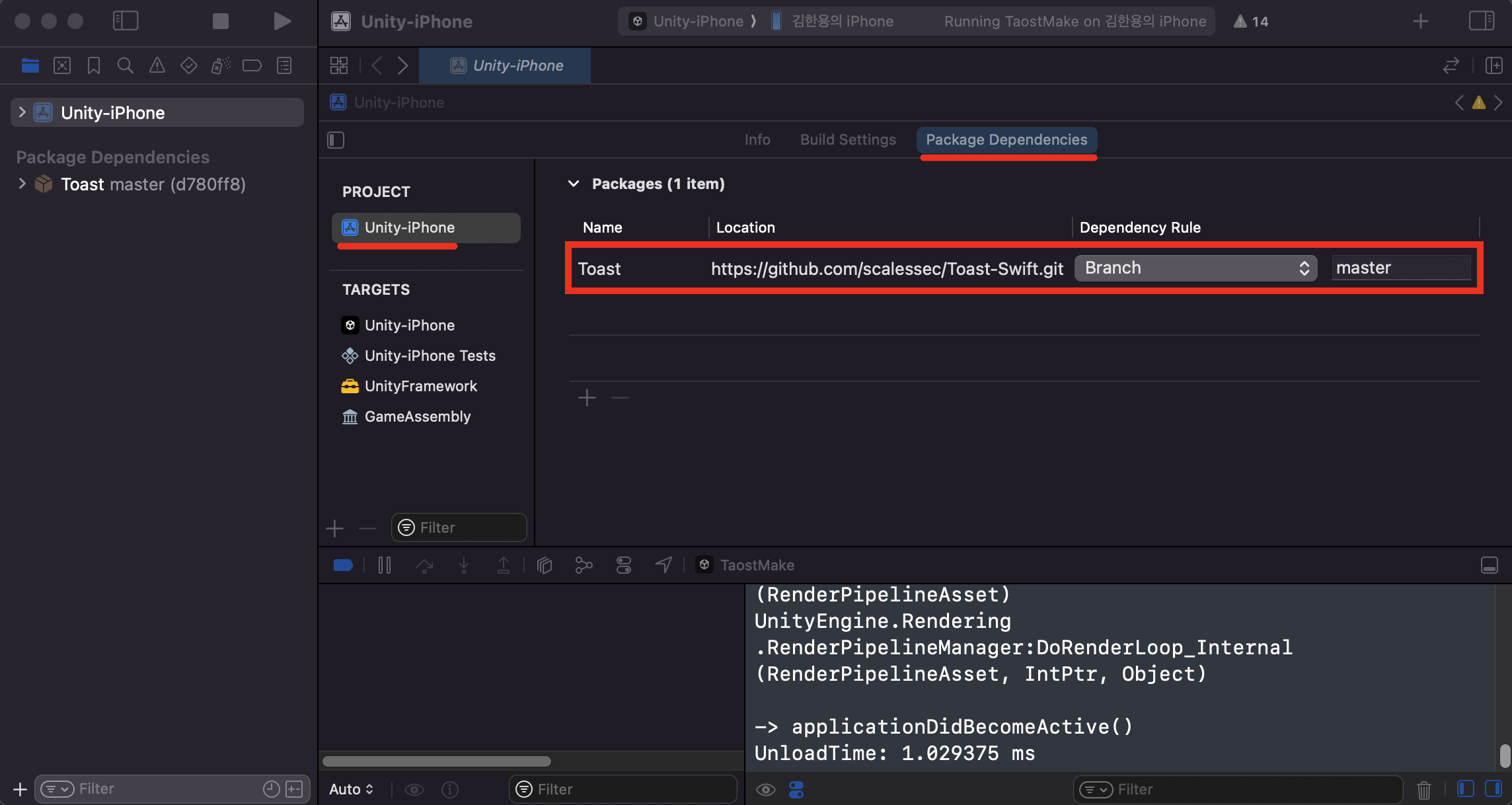Add a target with the plus button
Screen dimensions: 1512x805
[335, 528]
